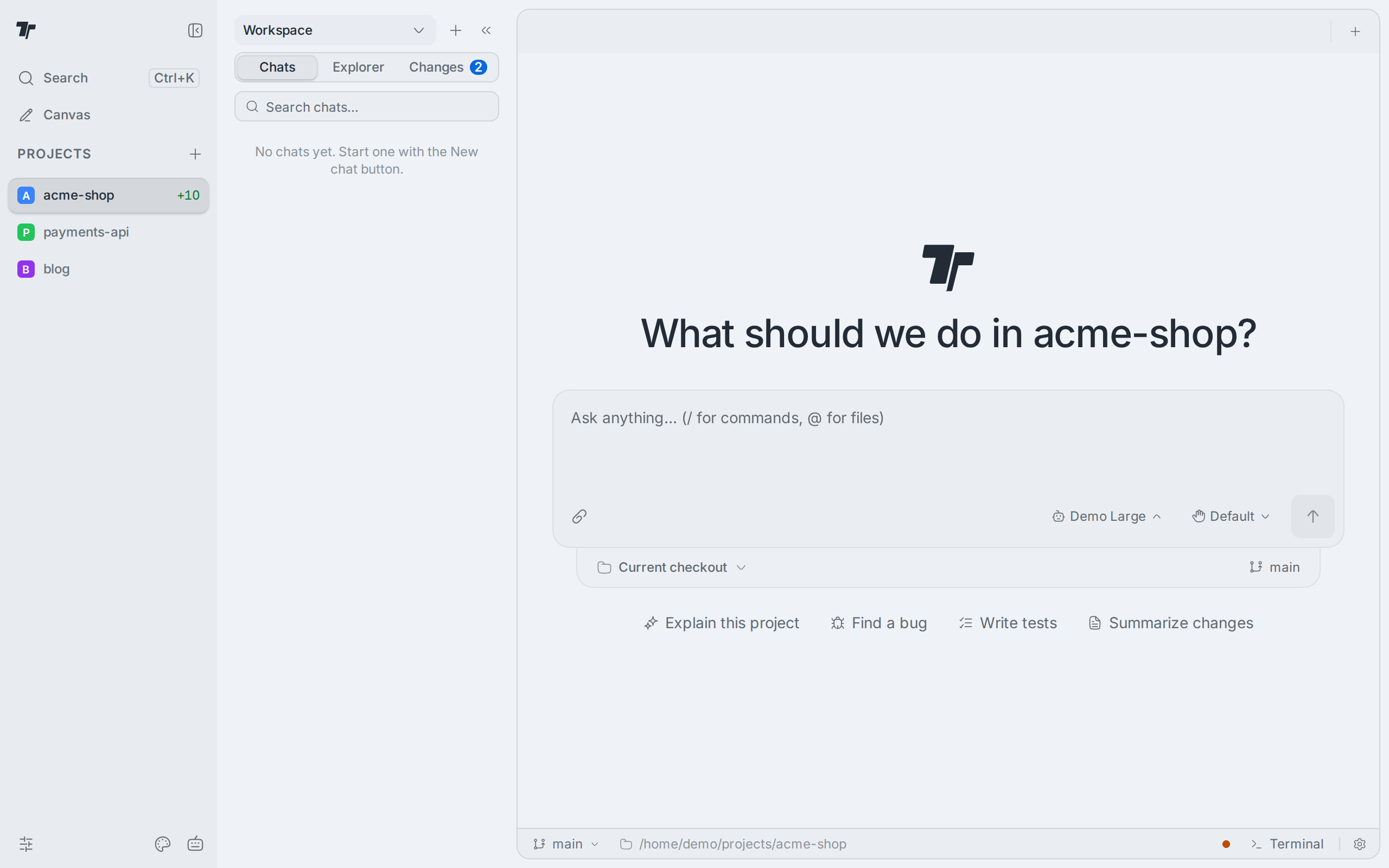Open Search from the sidebar
Image resolution: width=1389 pixels, height=868 pixels.
pyautogui.click(x=109, y=78)
